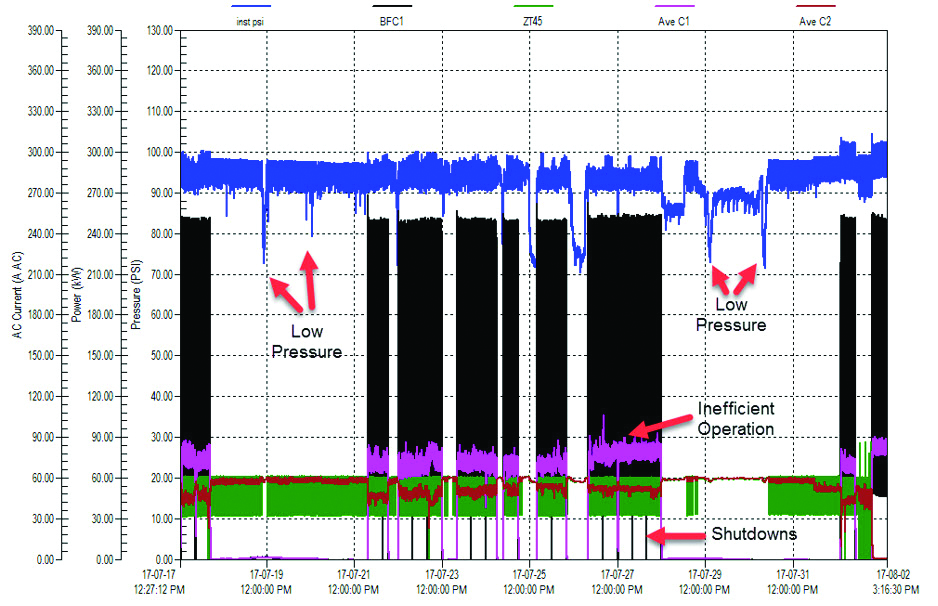This screenshot has width=938, height=606.
Task: Click the 50.00 pressure axis value
Action: click(x=162, y=356)
